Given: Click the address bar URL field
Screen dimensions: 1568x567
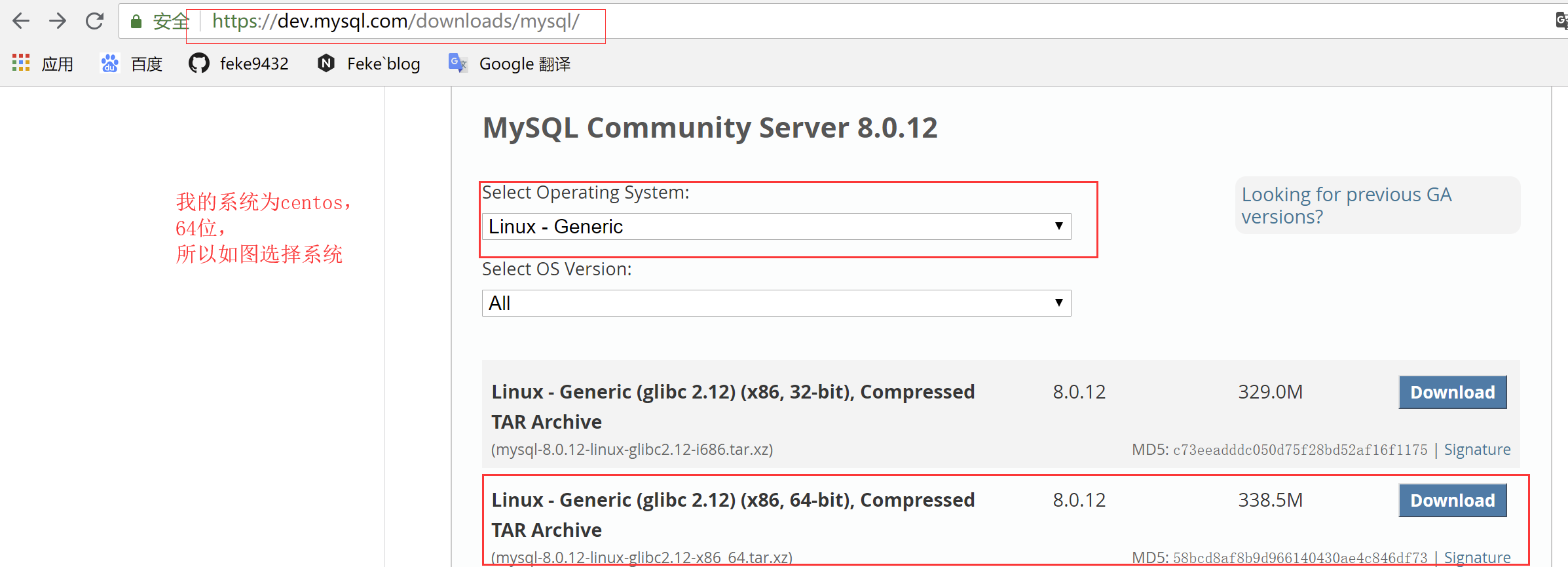Looking at the screenshot, I should (x=396, y=22).
